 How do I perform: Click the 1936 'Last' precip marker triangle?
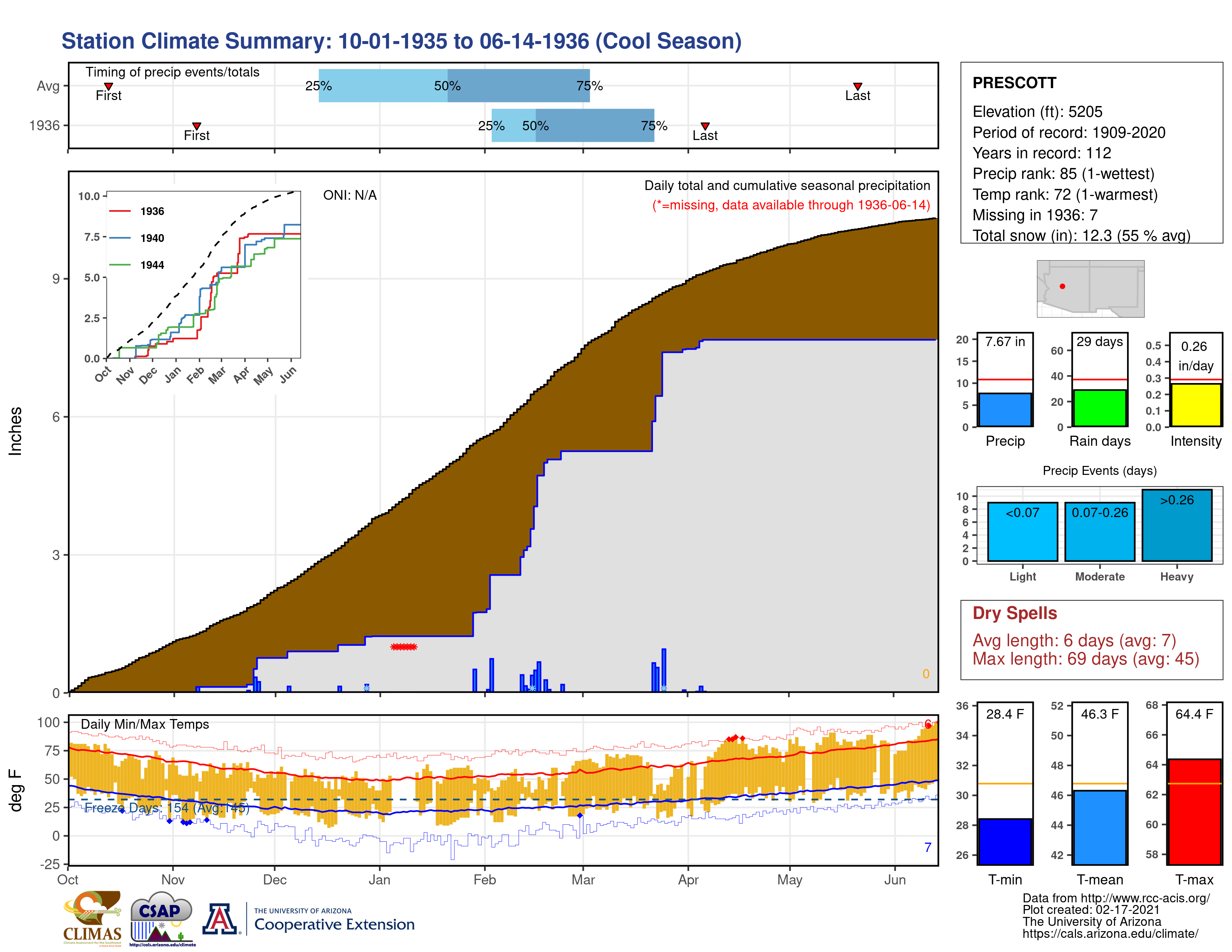tap(705, 126)
